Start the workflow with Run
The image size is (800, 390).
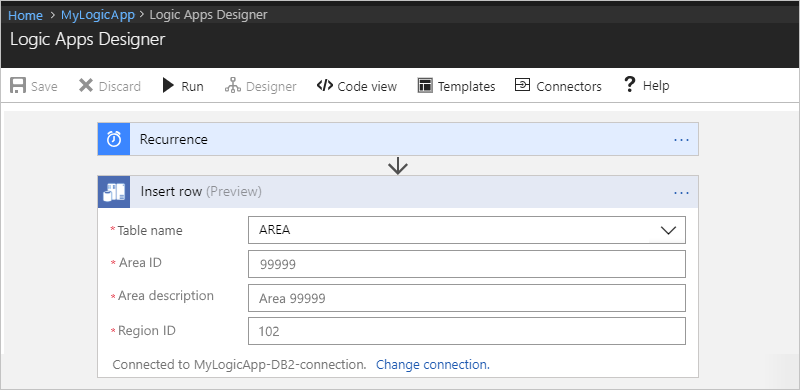pos(192,86)
